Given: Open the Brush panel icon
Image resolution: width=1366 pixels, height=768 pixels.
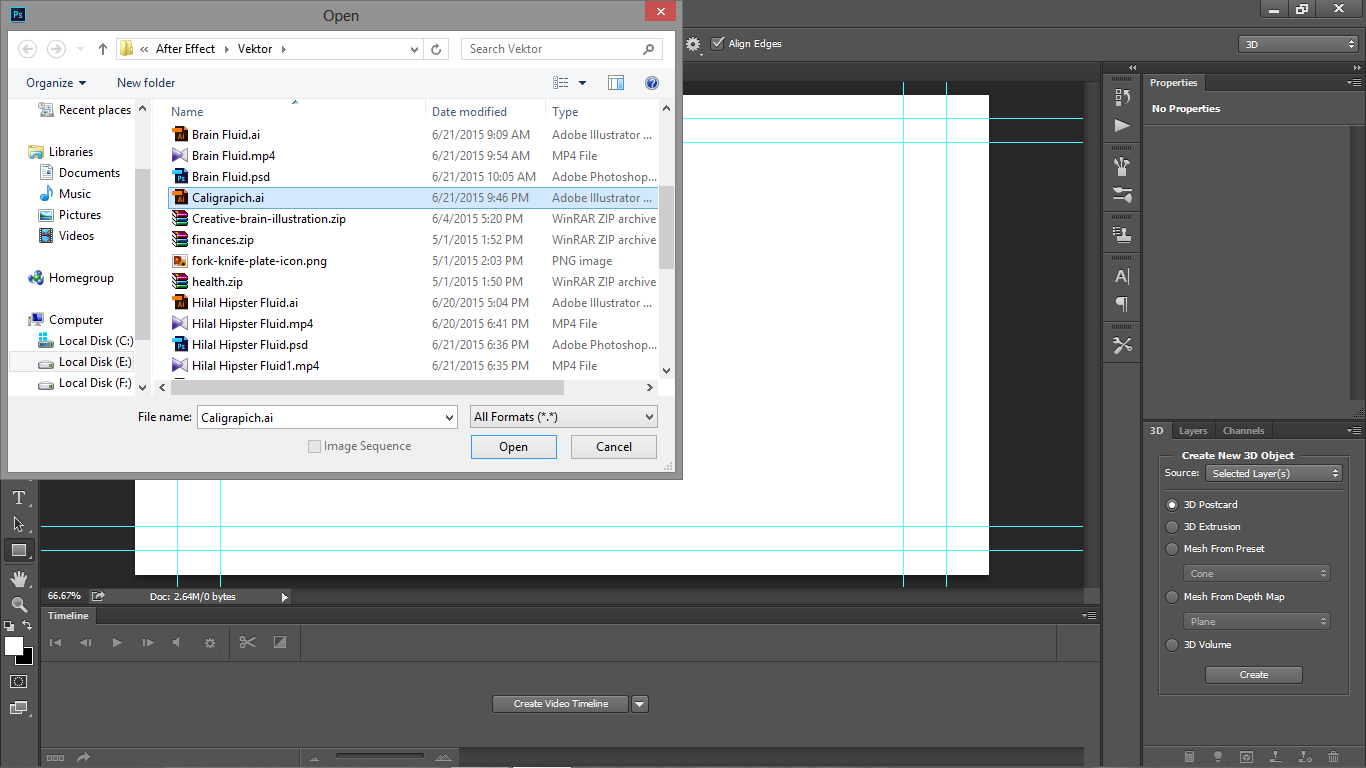Looking at the screenshot, I should [1122, 195].
